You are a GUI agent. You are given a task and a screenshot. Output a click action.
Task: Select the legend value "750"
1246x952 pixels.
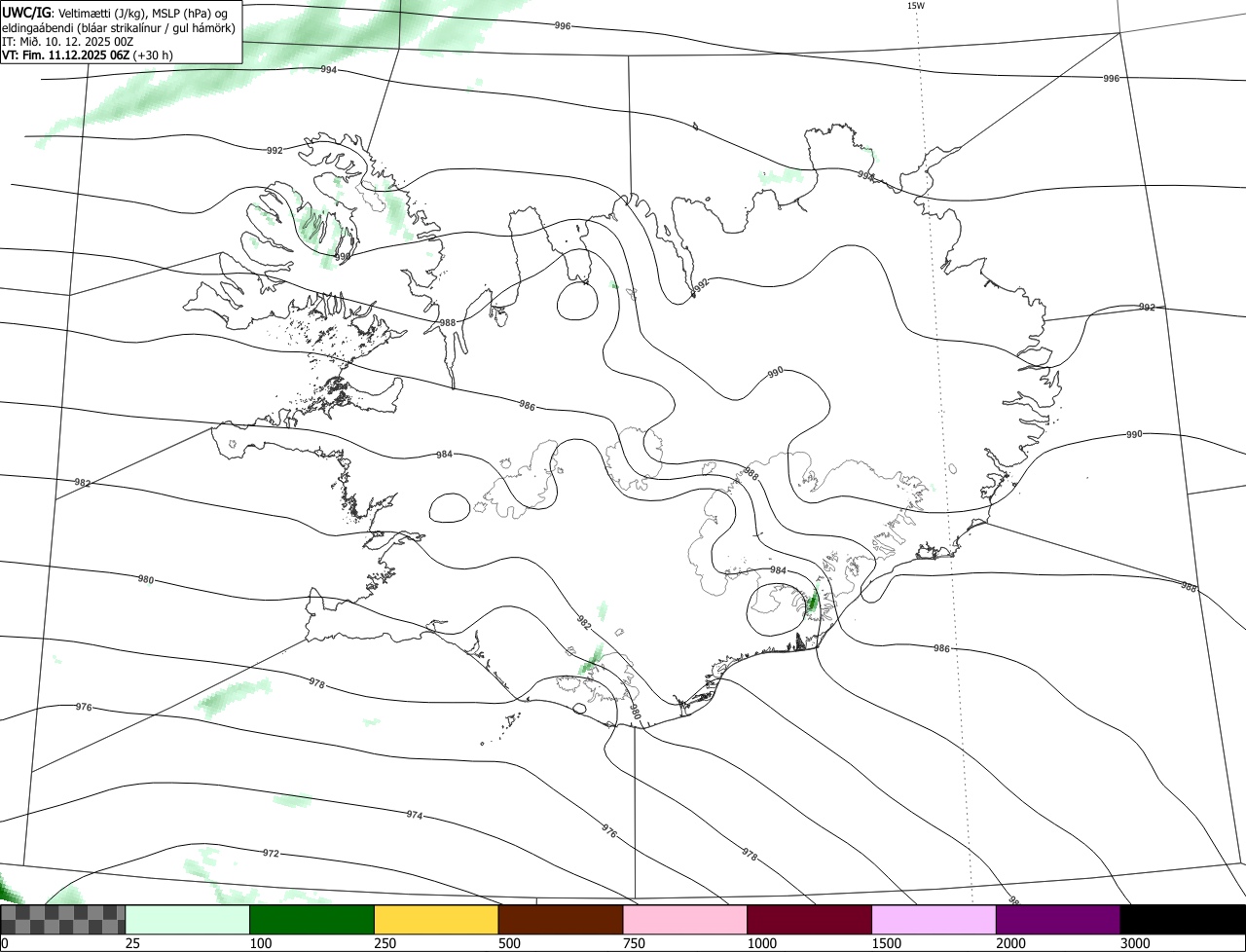tap(634, 944)
